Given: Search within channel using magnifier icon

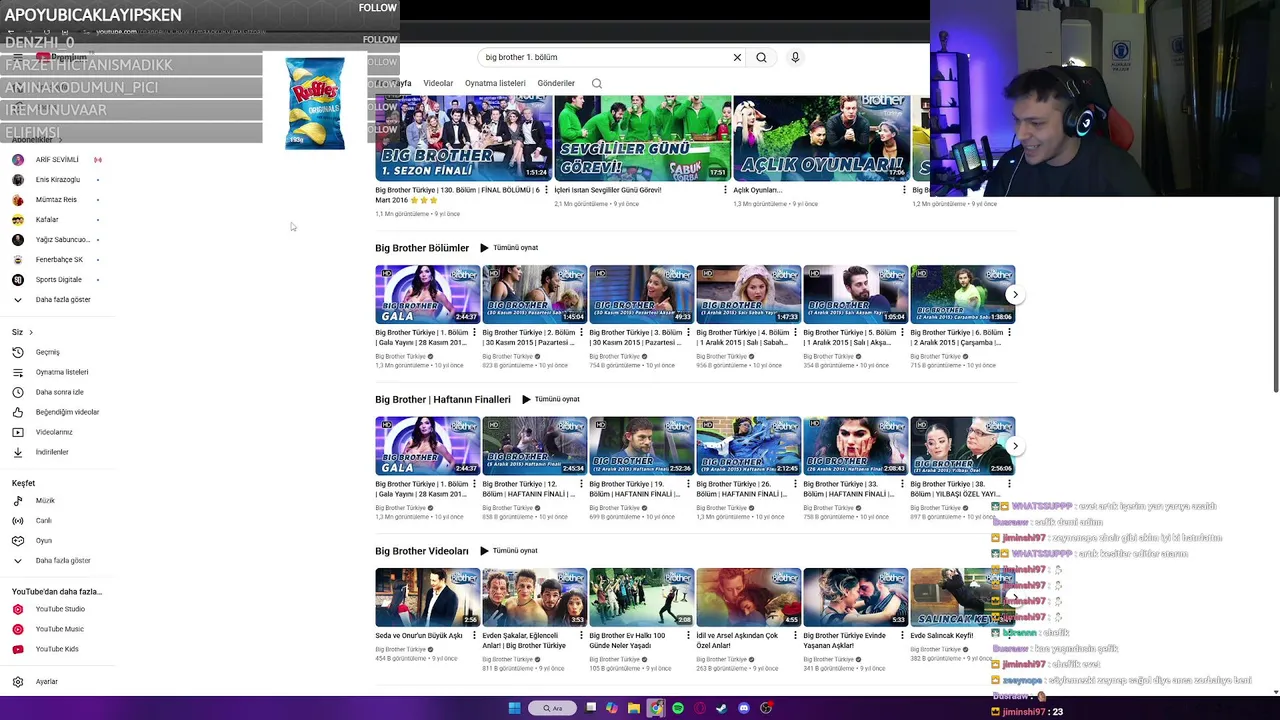Looking at the screenshot, I should (596, 83).
